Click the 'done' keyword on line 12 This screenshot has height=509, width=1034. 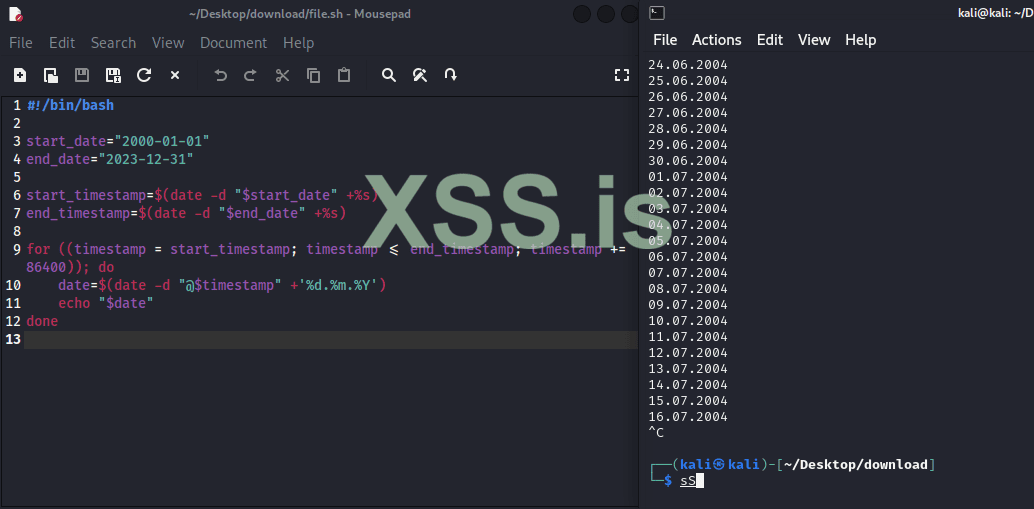click(42, 321)
